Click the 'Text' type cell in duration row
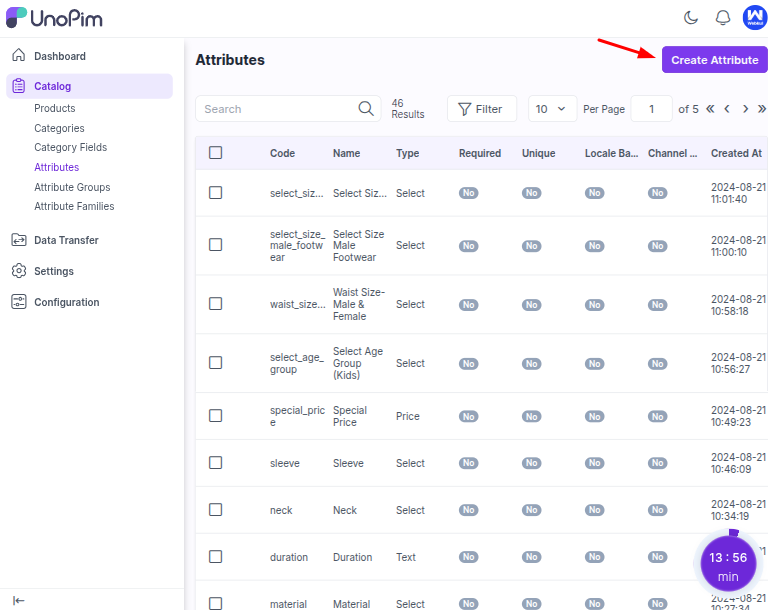The width and height of the screenshot is (768, 610). (x=406, y=557)
